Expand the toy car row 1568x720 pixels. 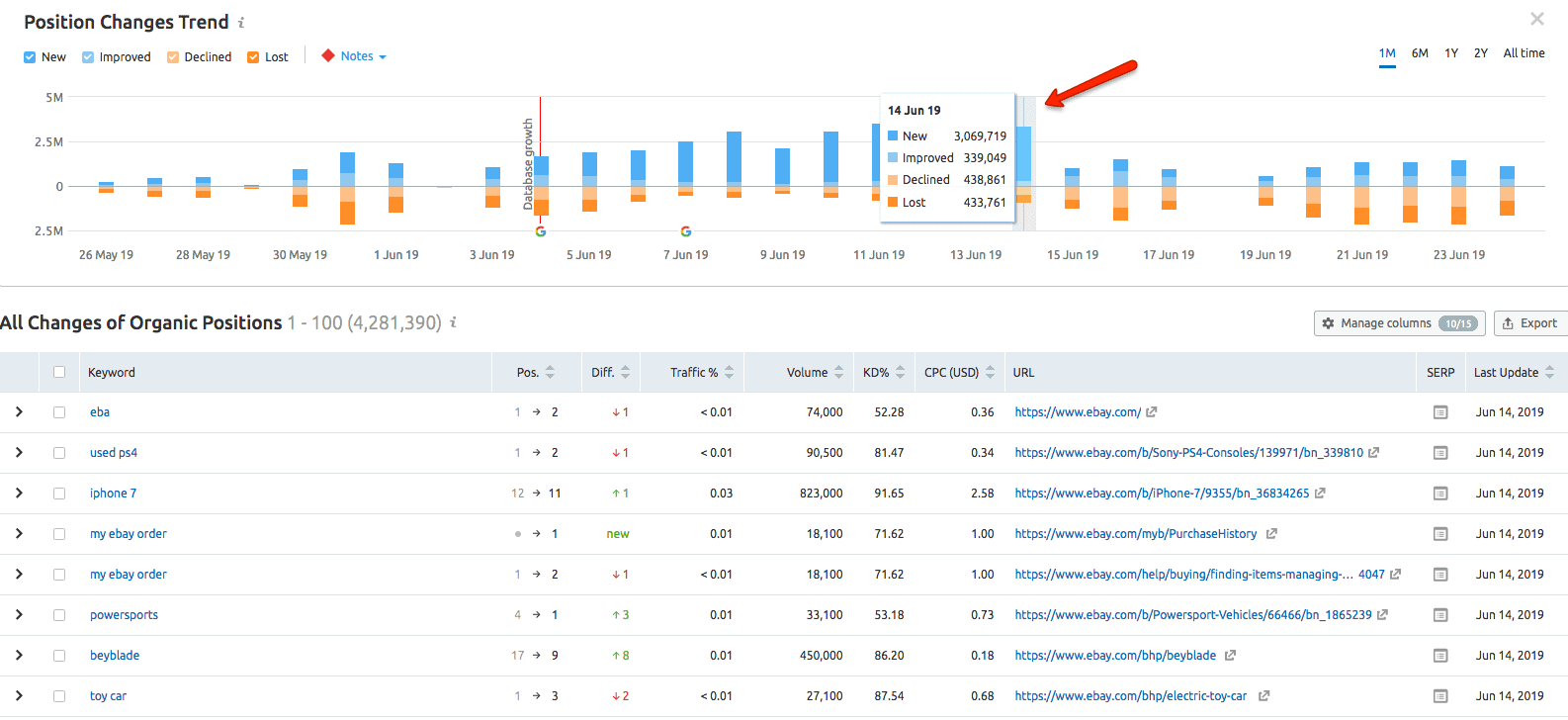19,696
